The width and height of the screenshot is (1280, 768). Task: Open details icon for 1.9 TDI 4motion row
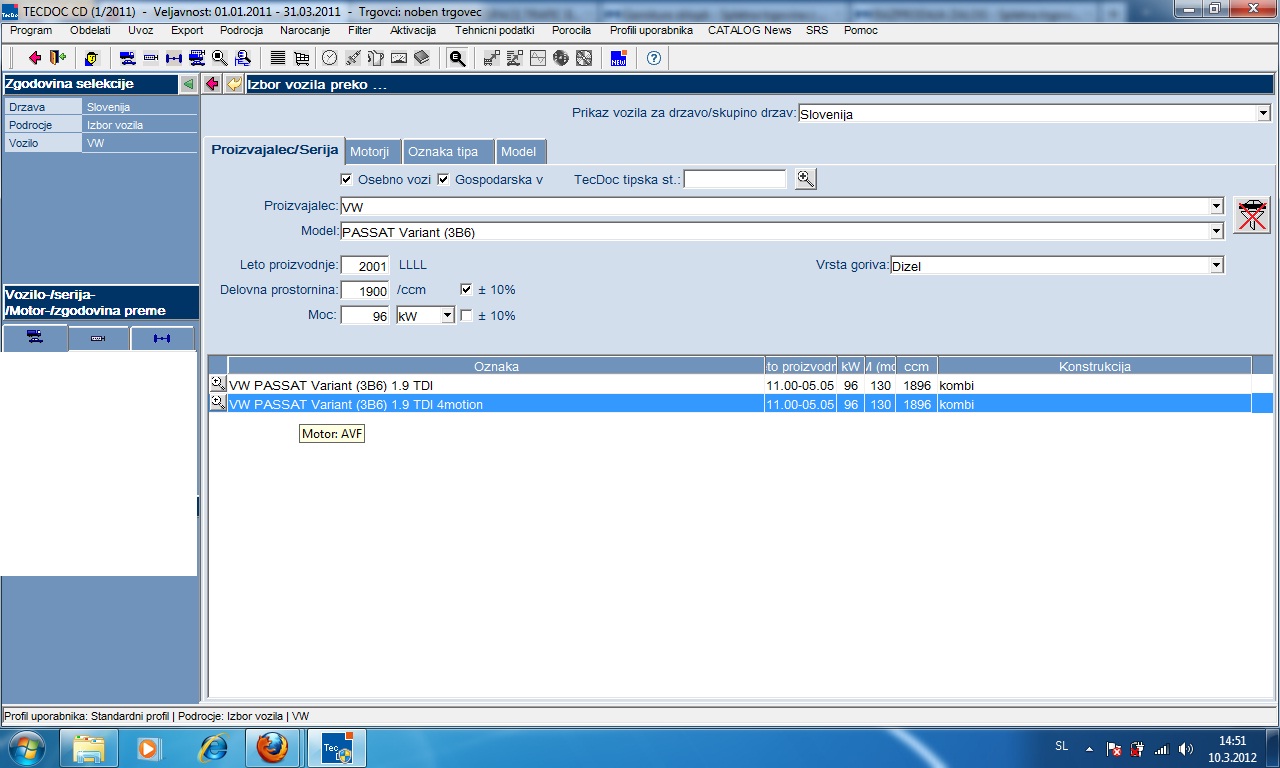point(217,403)
